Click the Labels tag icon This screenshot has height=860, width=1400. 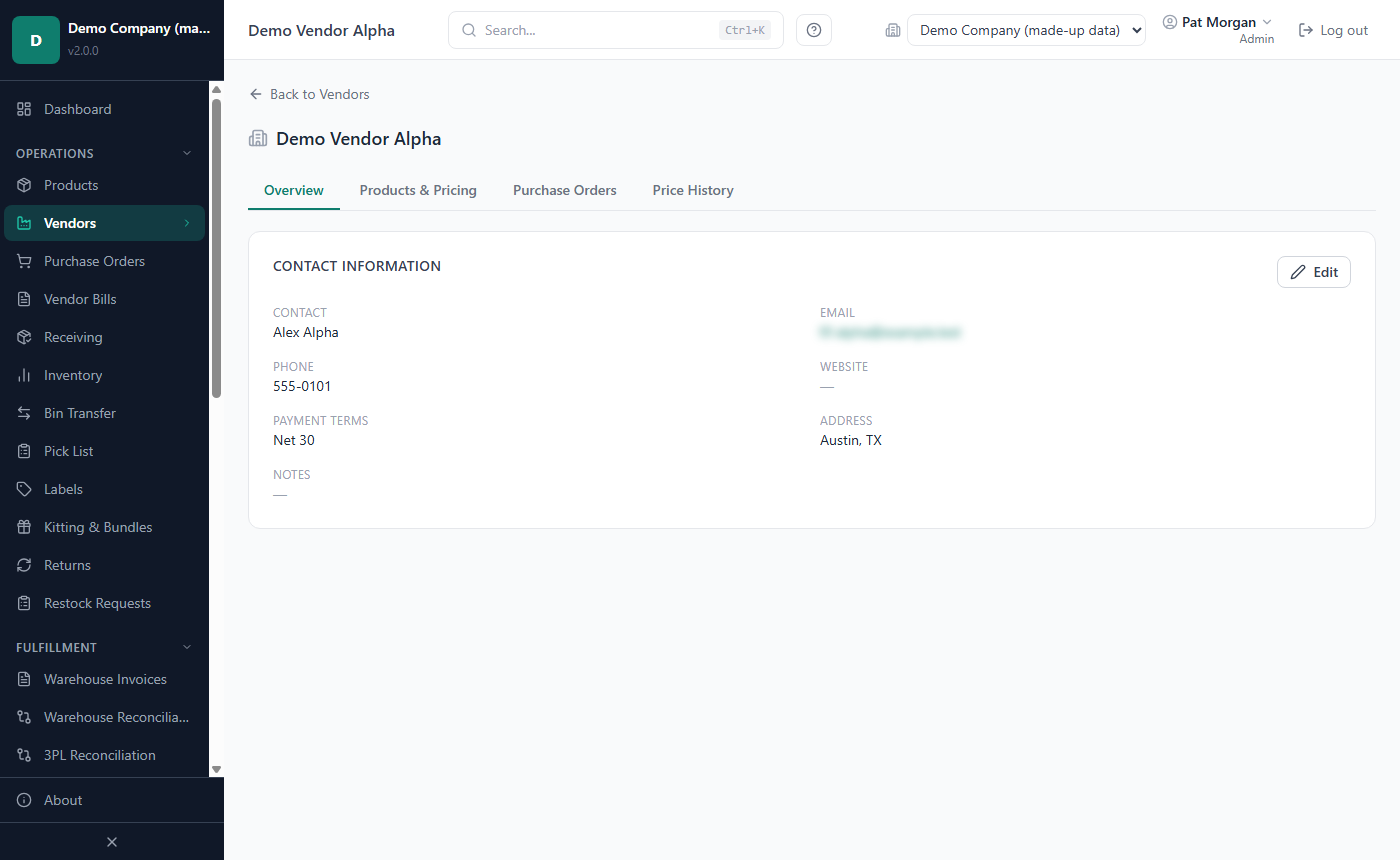(x=24, y=489)
